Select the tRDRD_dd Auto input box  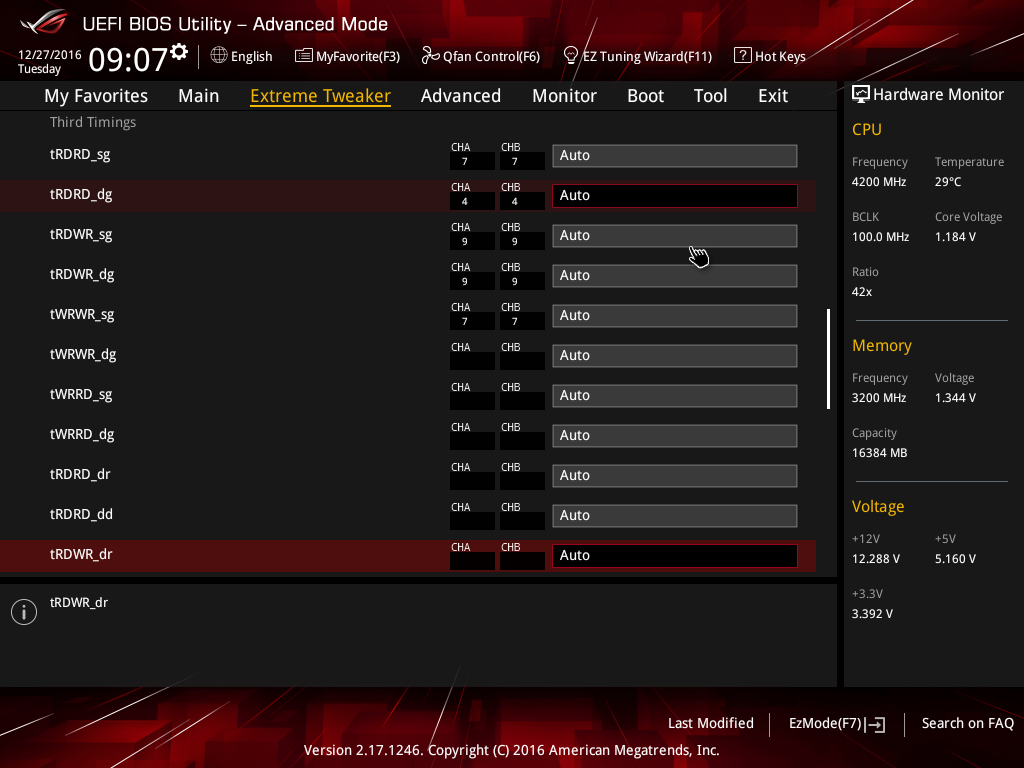675,516
